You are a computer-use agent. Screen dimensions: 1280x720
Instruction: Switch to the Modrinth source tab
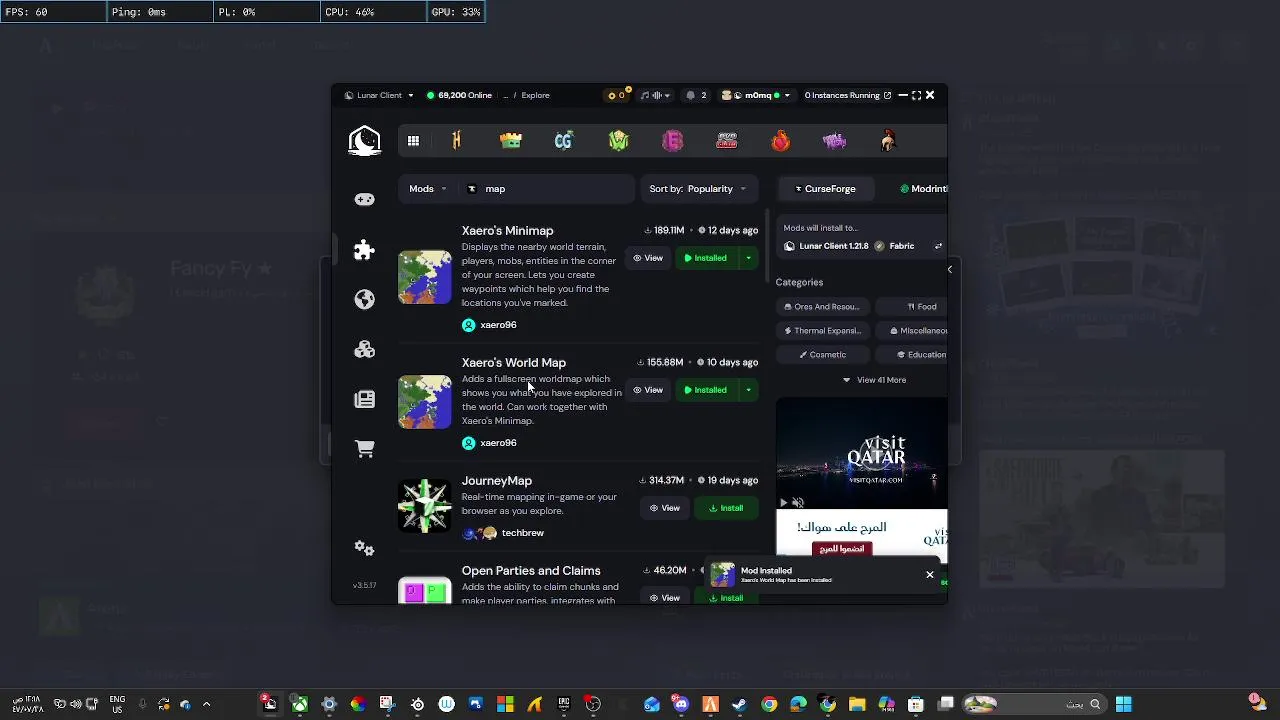click(x=922, y=188)
